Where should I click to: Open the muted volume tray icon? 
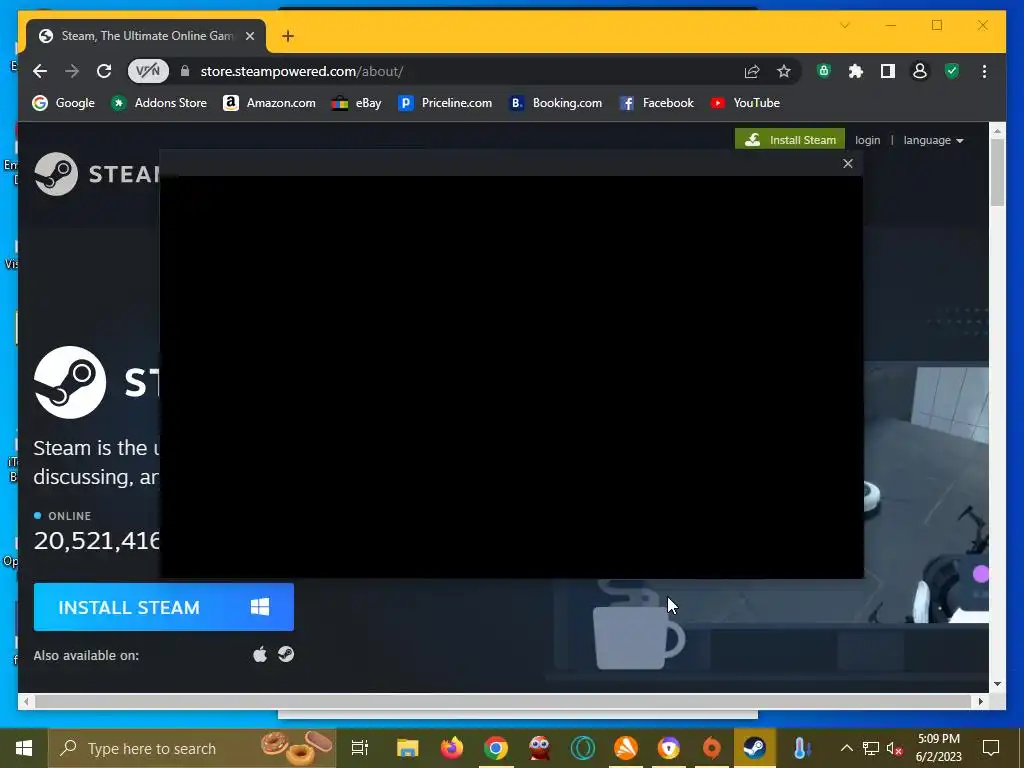[894, 748]
